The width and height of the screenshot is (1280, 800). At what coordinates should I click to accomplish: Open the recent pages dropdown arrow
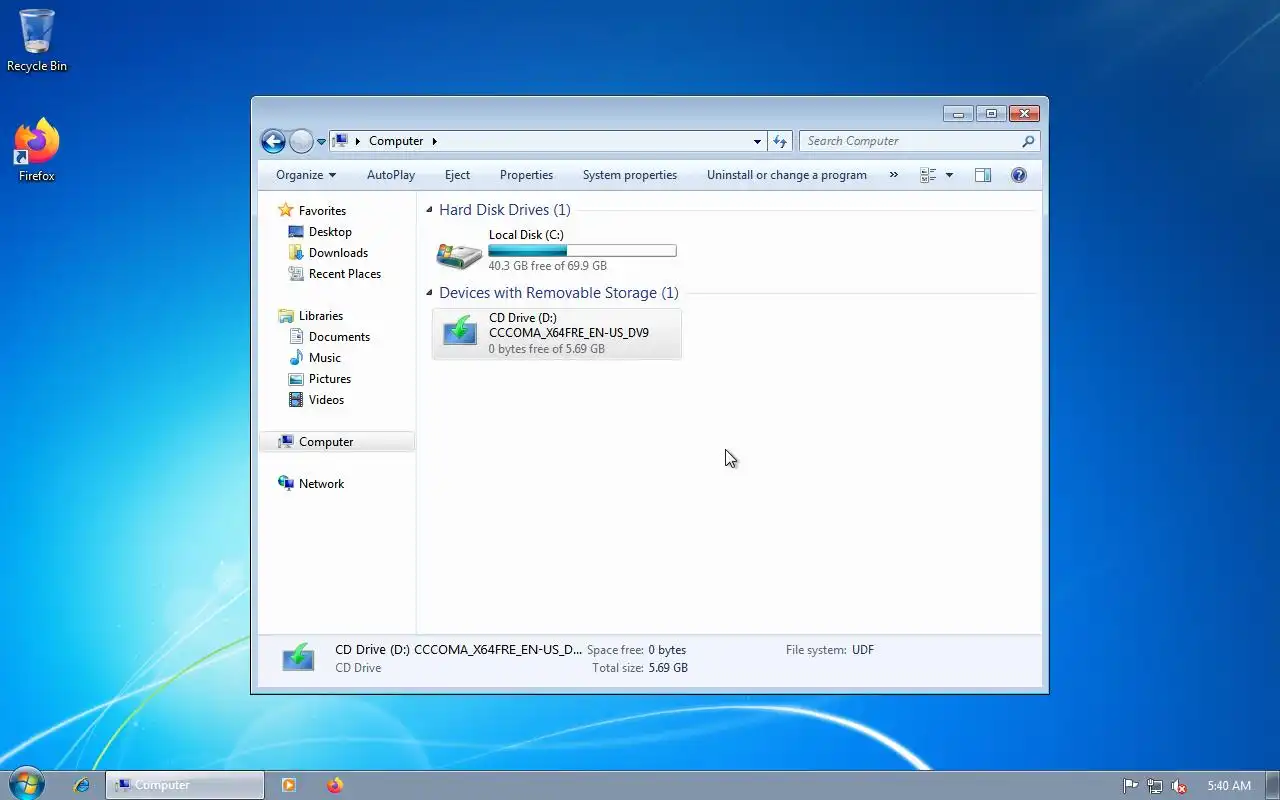tap(321, 142)
